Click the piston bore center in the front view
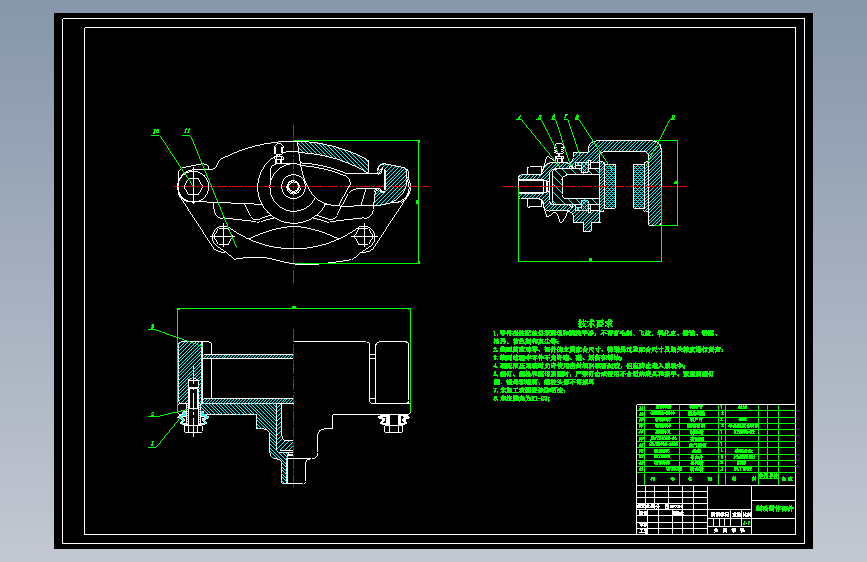The width and height of the screenshot is (867, 562). (x=293, y=186)
